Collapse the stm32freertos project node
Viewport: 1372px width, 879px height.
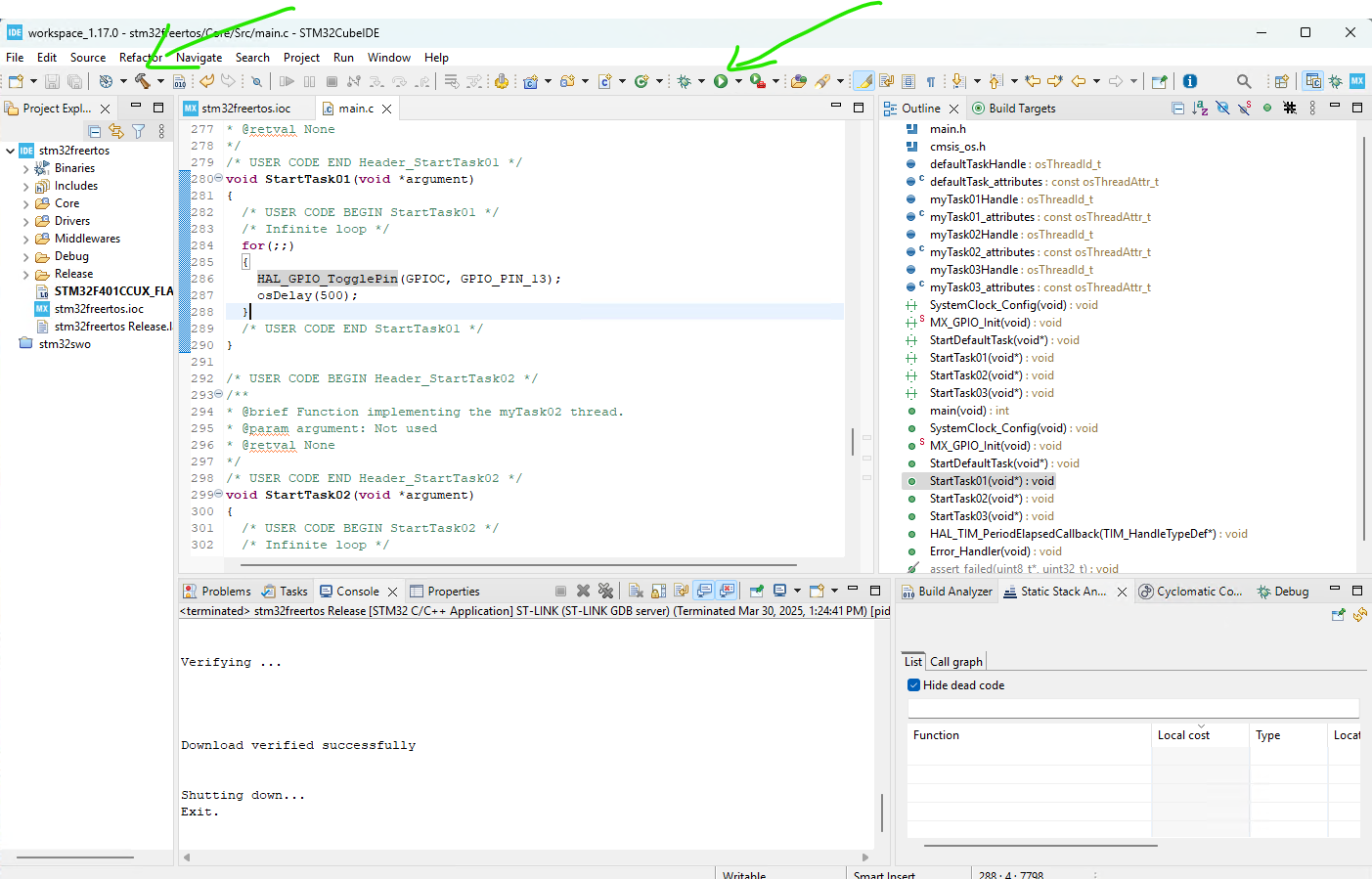coord(10,151)
